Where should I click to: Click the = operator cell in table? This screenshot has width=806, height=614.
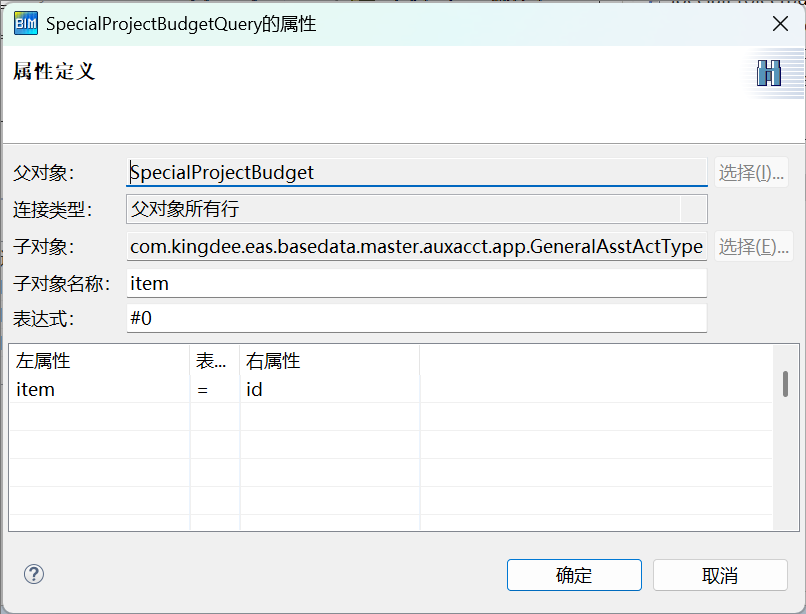(x=214, y=390)
